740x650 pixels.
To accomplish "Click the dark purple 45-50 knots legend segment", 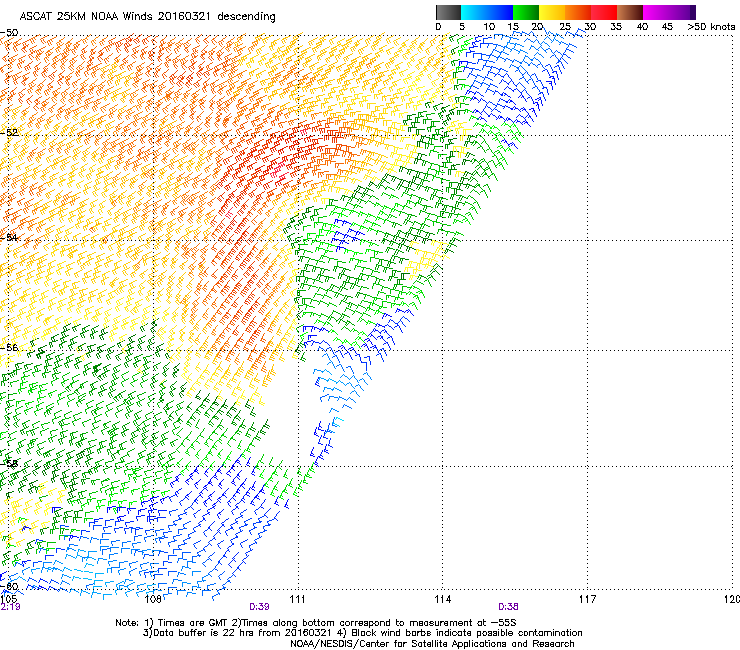I will pos(682,12).
